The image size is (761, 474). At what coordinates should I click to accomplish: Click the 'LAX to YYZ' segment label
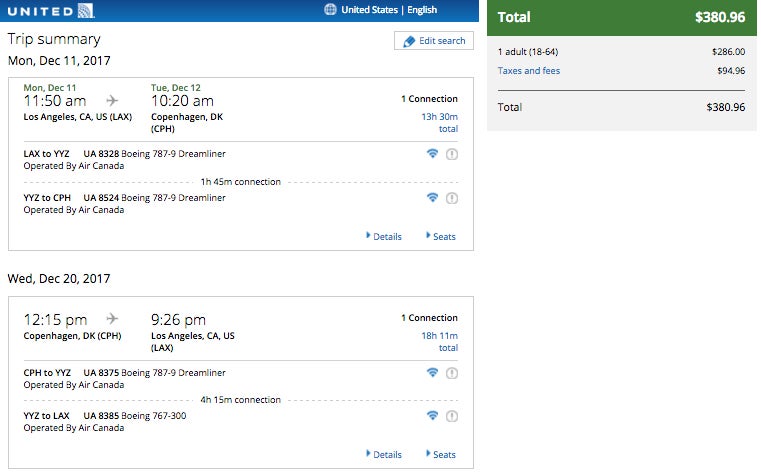[47, 154]
